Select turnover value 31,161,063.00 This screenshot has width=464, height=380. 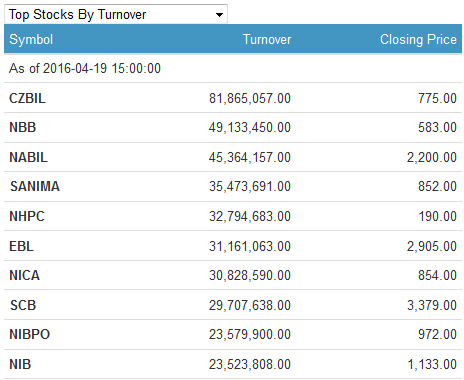pos(250,246)
